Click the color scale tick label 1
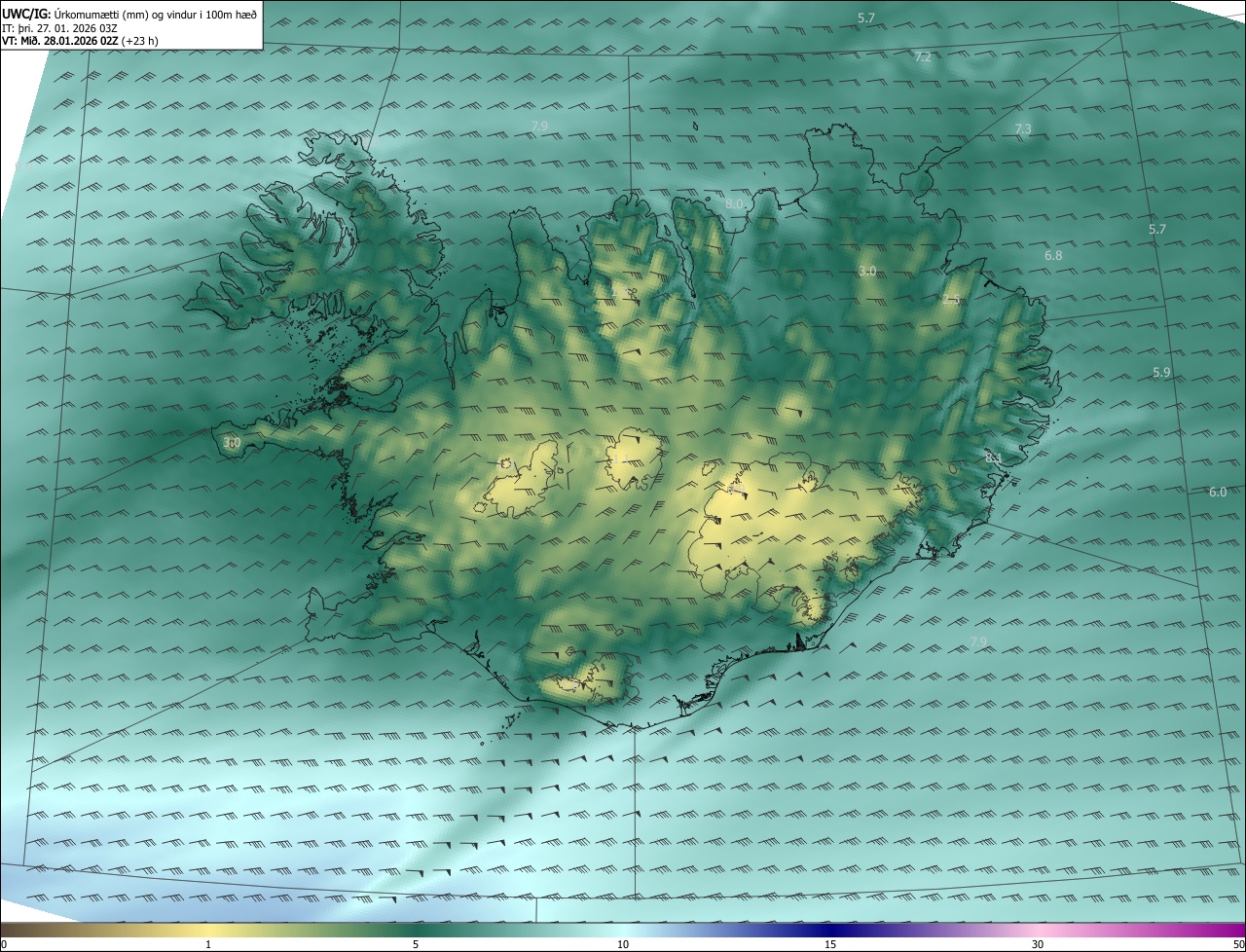Screen dimensions: 1246x952 point(208,944)
